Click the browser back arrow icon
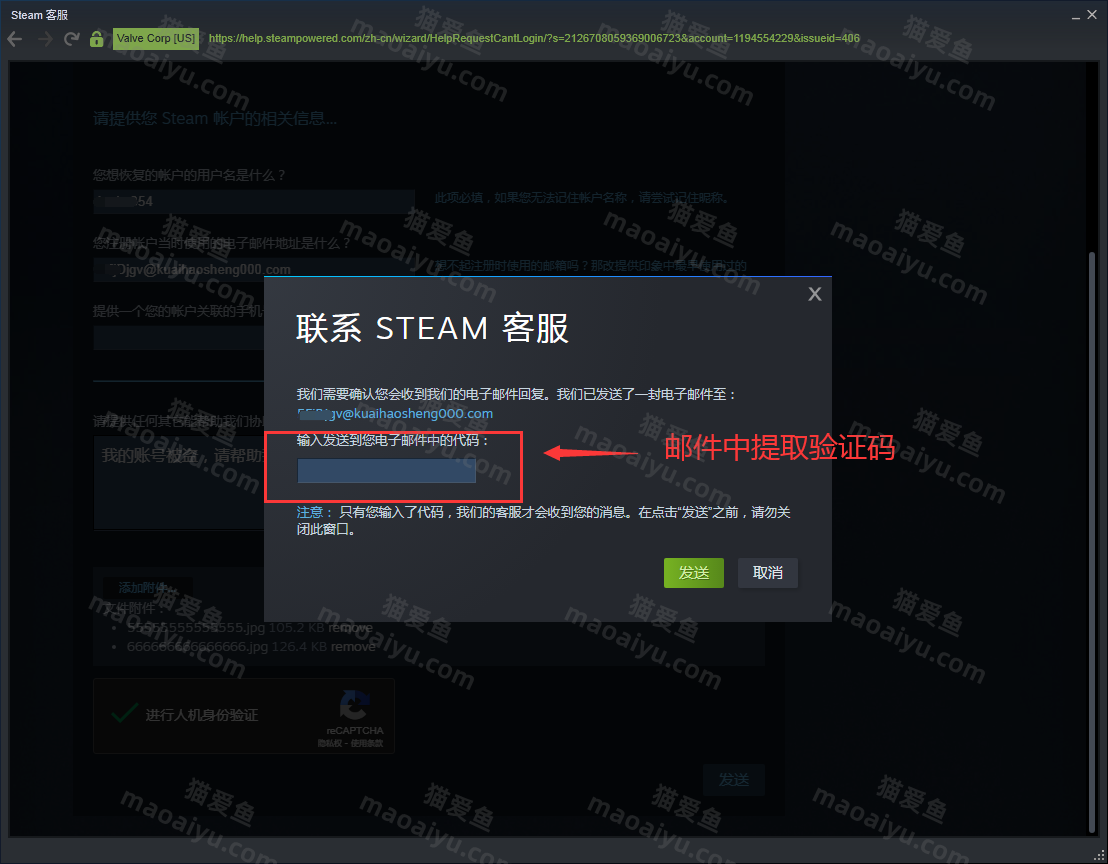 click(x=14, y=38)
